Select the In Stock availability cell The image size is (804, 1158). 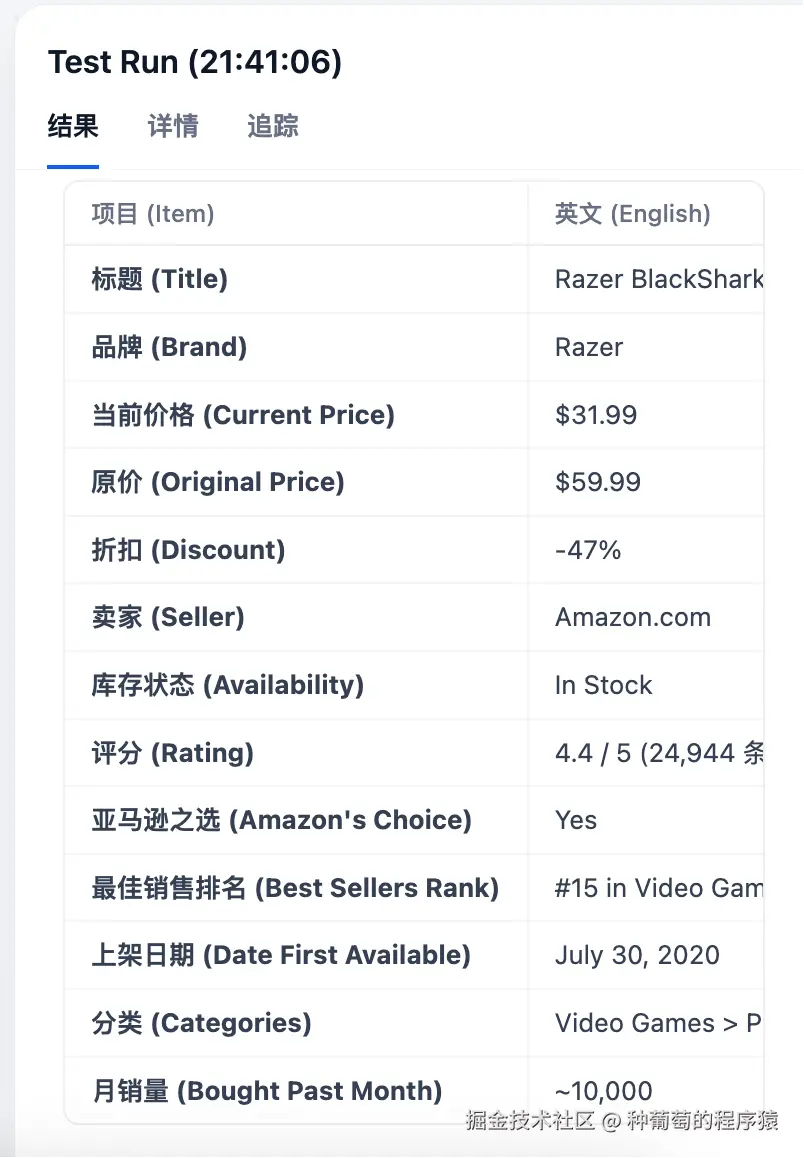(603, 685)
